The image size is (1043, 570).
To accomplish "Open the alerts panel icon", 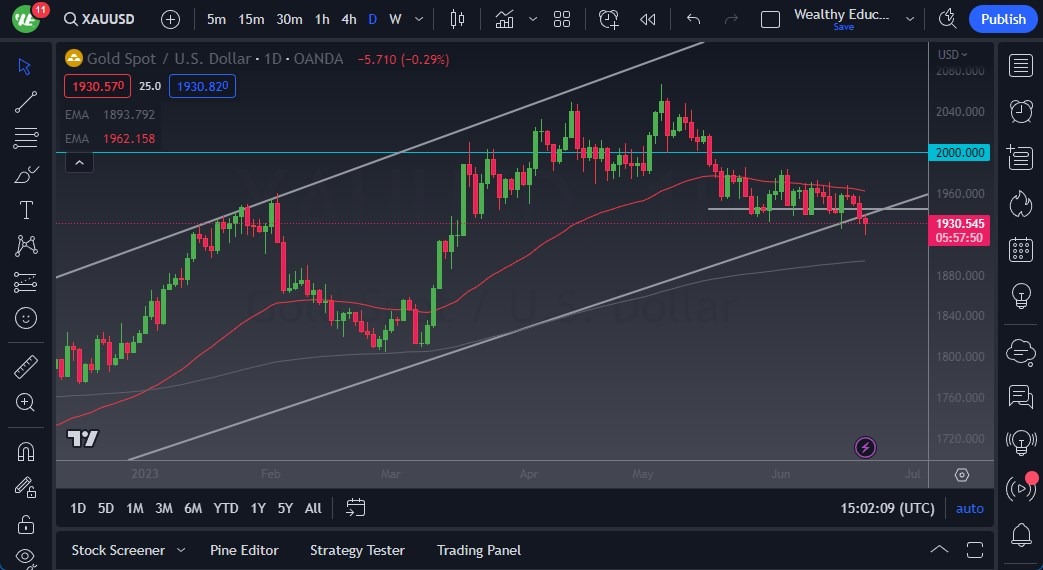I will 1020,110.
